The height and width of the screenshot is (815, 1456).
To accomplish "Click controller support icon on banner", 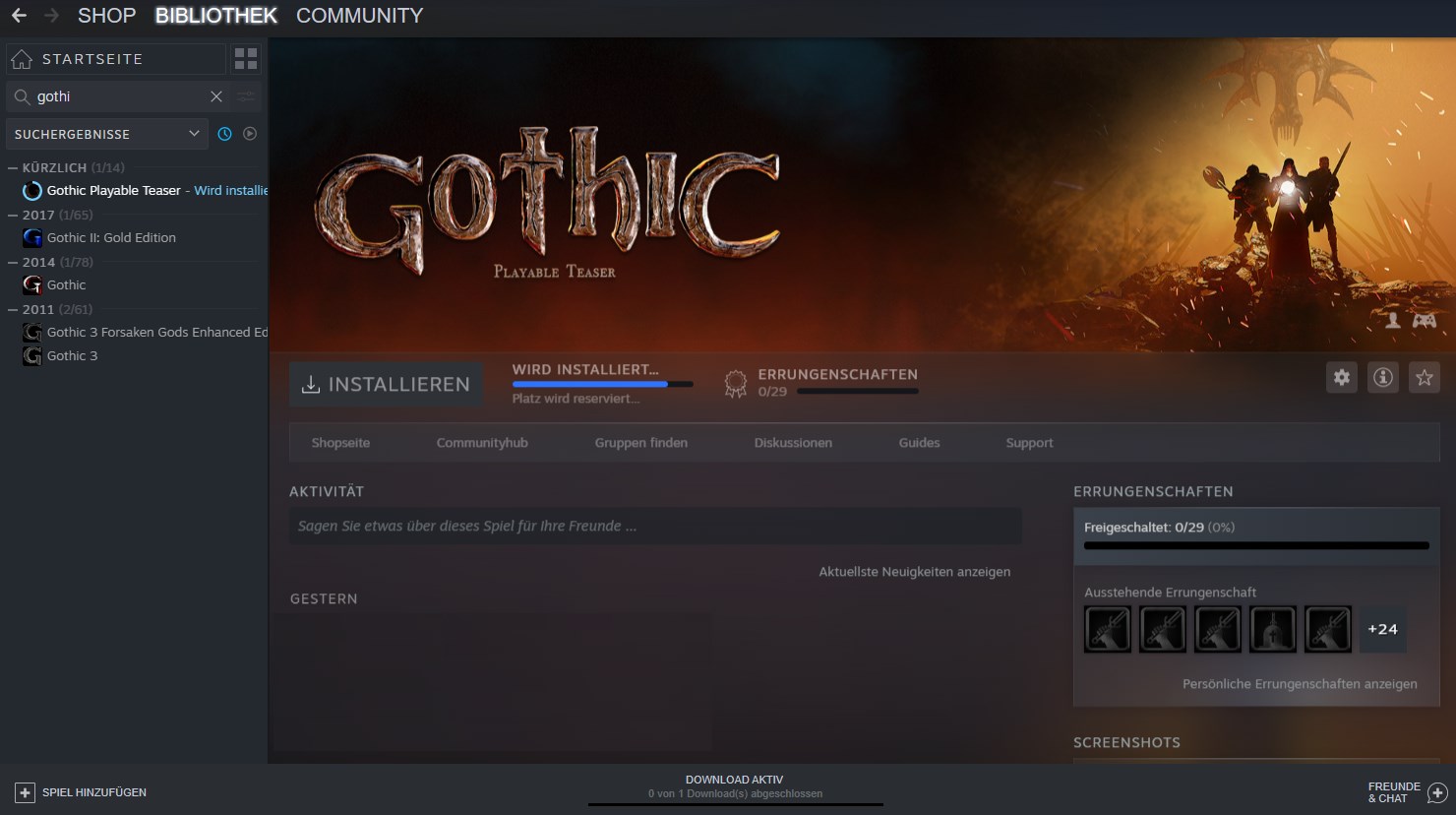I will click(1425, 321).
